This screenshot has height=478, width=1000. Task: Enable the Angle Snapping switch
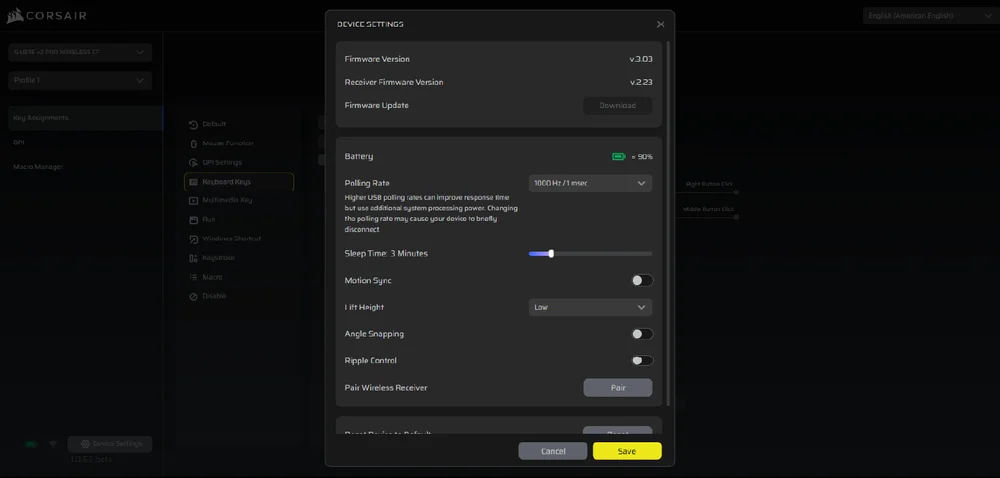[642, 334]
